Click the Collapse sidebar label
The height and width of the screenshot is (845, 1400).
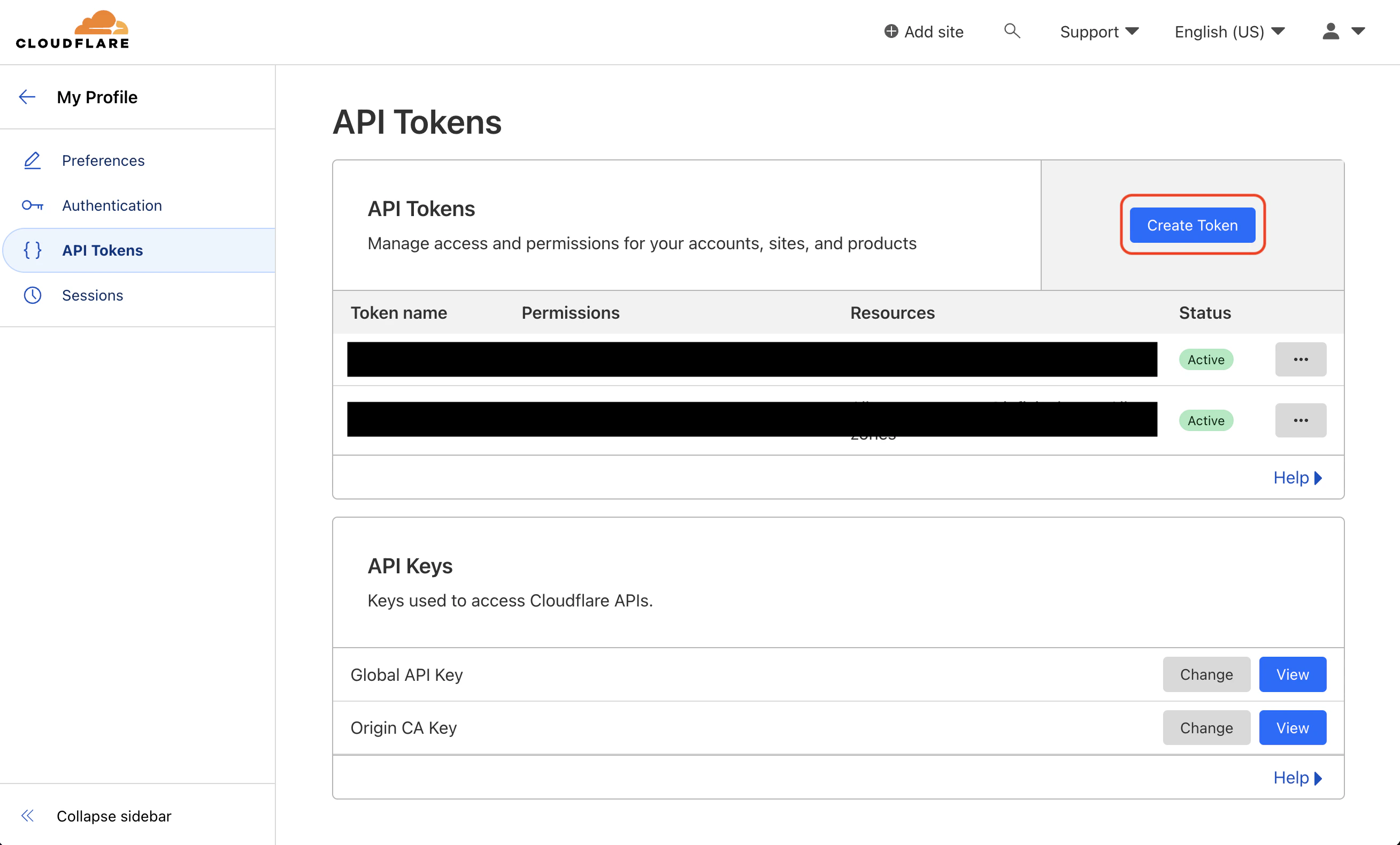point(113,816)
